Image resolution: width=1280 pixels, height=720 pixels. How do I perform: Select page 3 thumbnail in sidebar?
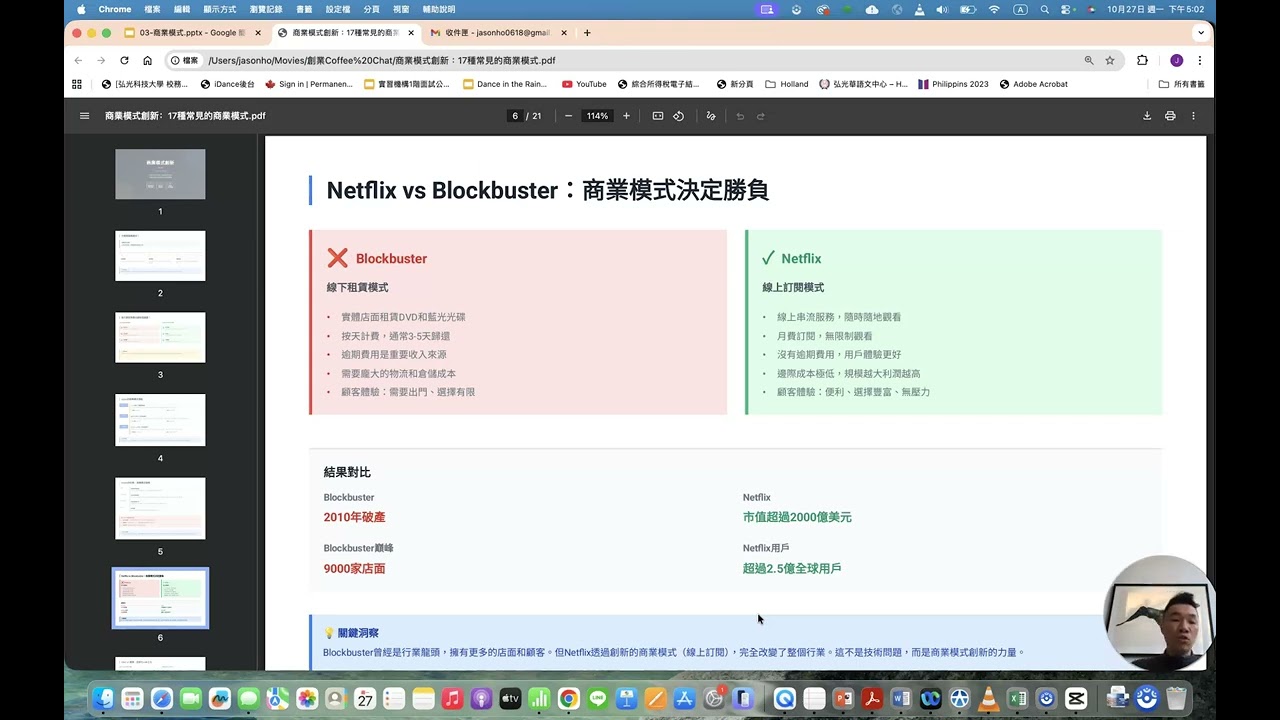[160, 337]
